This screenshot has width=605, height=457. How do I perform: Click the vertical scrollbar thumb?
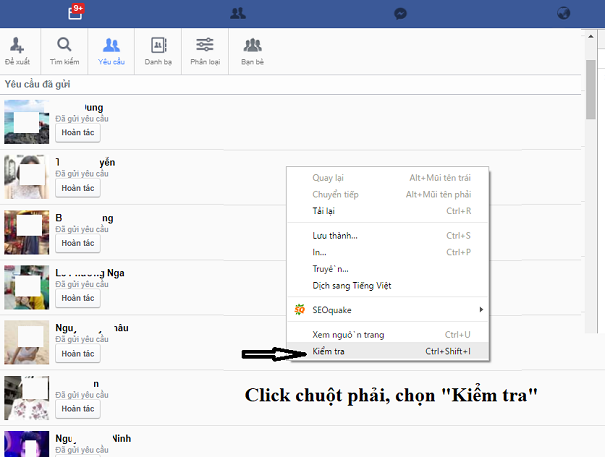pyautogui.click(x=591, y=89)
